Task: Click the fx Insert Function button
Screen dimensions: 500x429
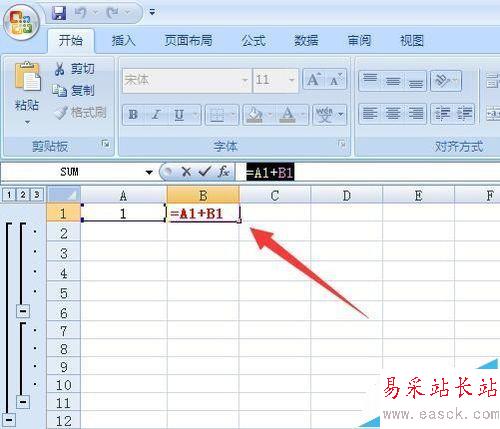Action: [224, 172]
